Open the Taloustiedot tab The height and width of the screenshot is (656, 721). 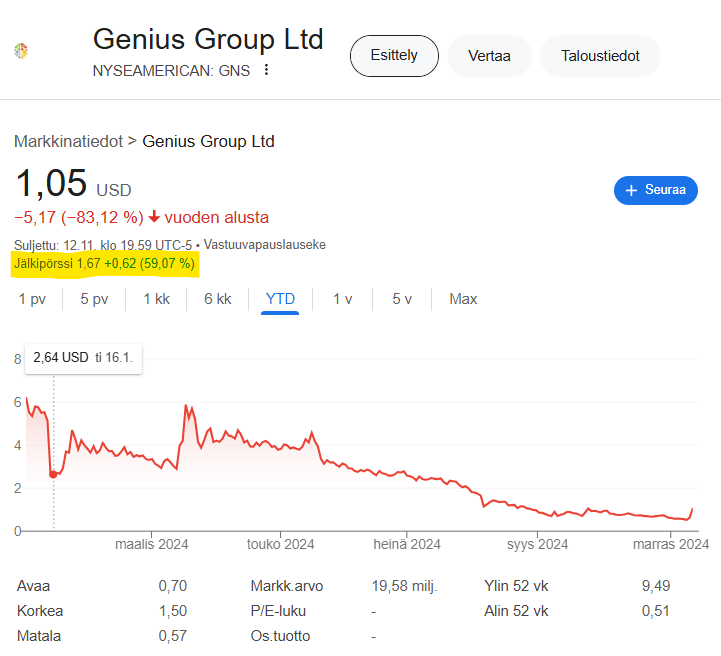(600, 56)
